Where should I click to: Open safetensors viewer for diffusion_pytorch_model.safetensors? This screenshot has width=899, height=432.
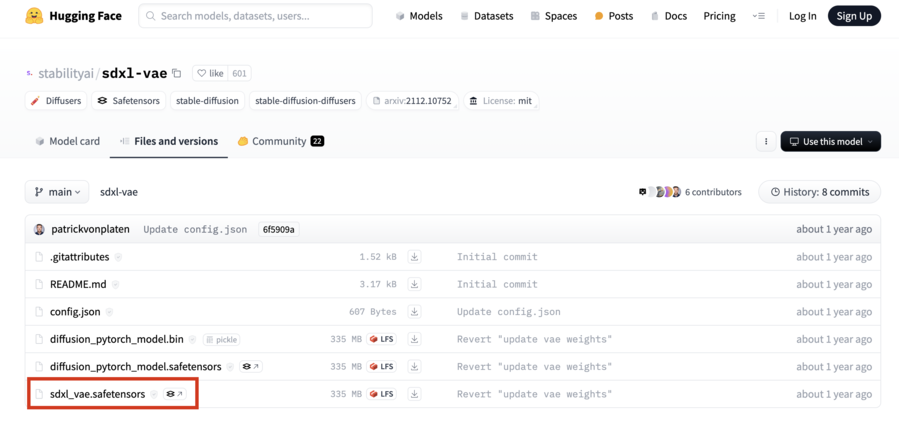click(251, 367)
